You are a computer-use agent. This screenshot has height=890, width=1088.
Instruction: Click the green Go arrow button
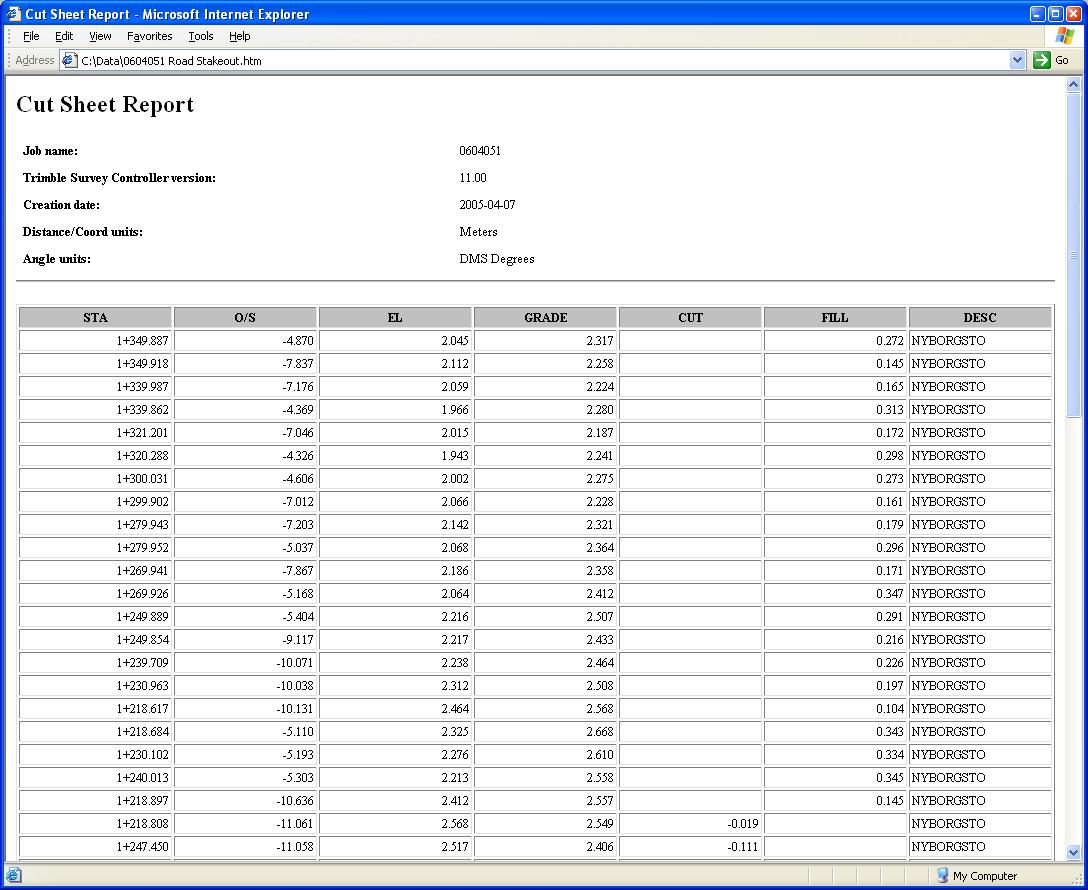click(x=1042, y=60)
